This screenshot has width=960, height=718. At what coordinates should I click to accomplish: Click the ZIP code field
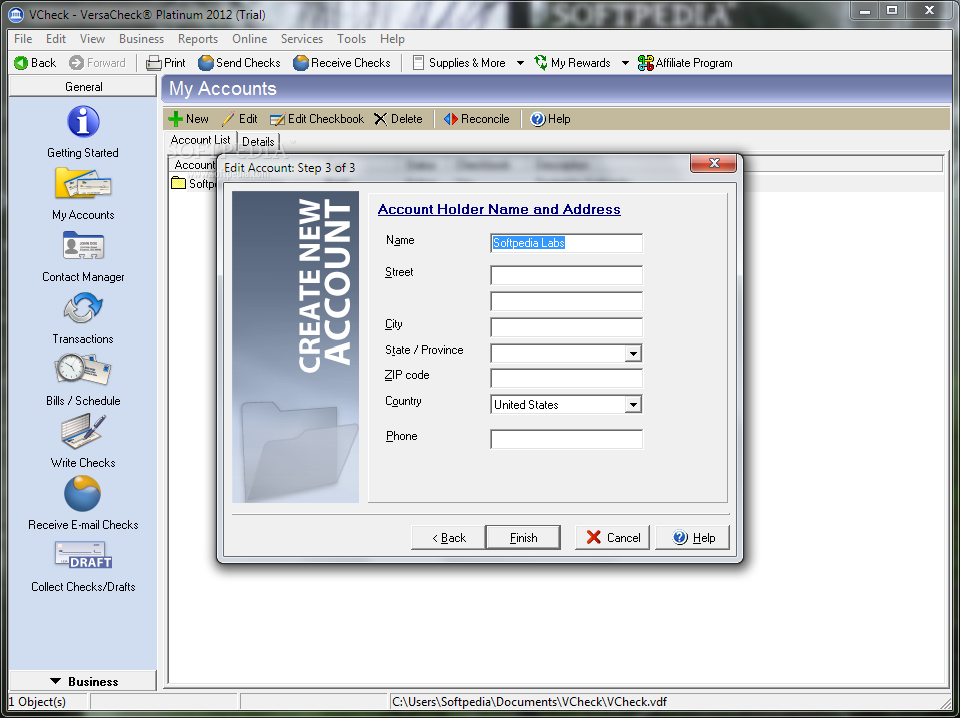tap(566, 378)
